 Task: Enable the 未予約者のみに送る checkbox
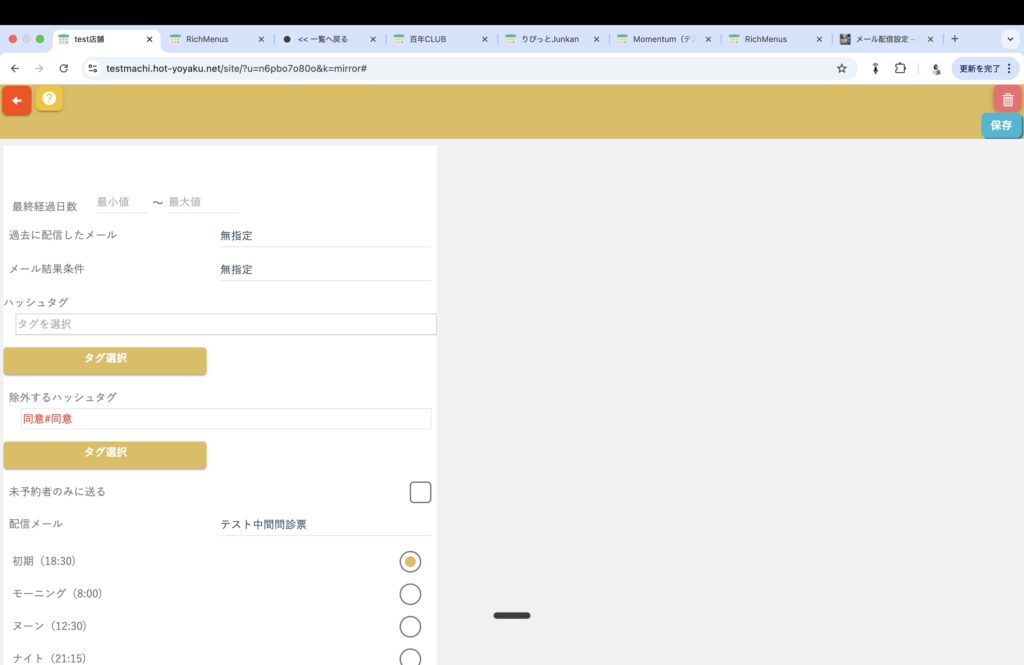pyautogui.click(x=420, y=492)
